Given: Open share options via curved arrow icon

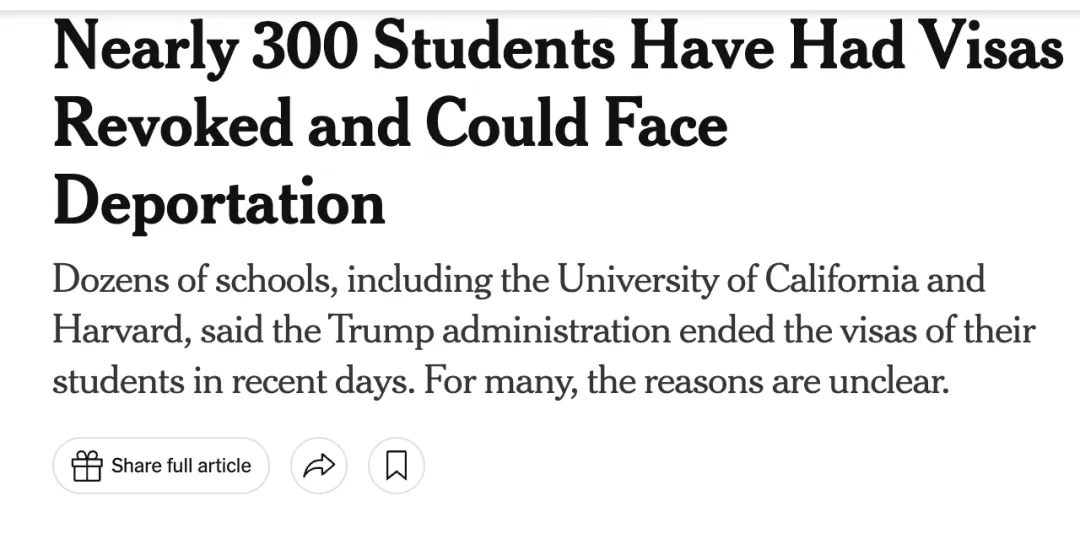Looking at the screenshot, I should 319,466.
